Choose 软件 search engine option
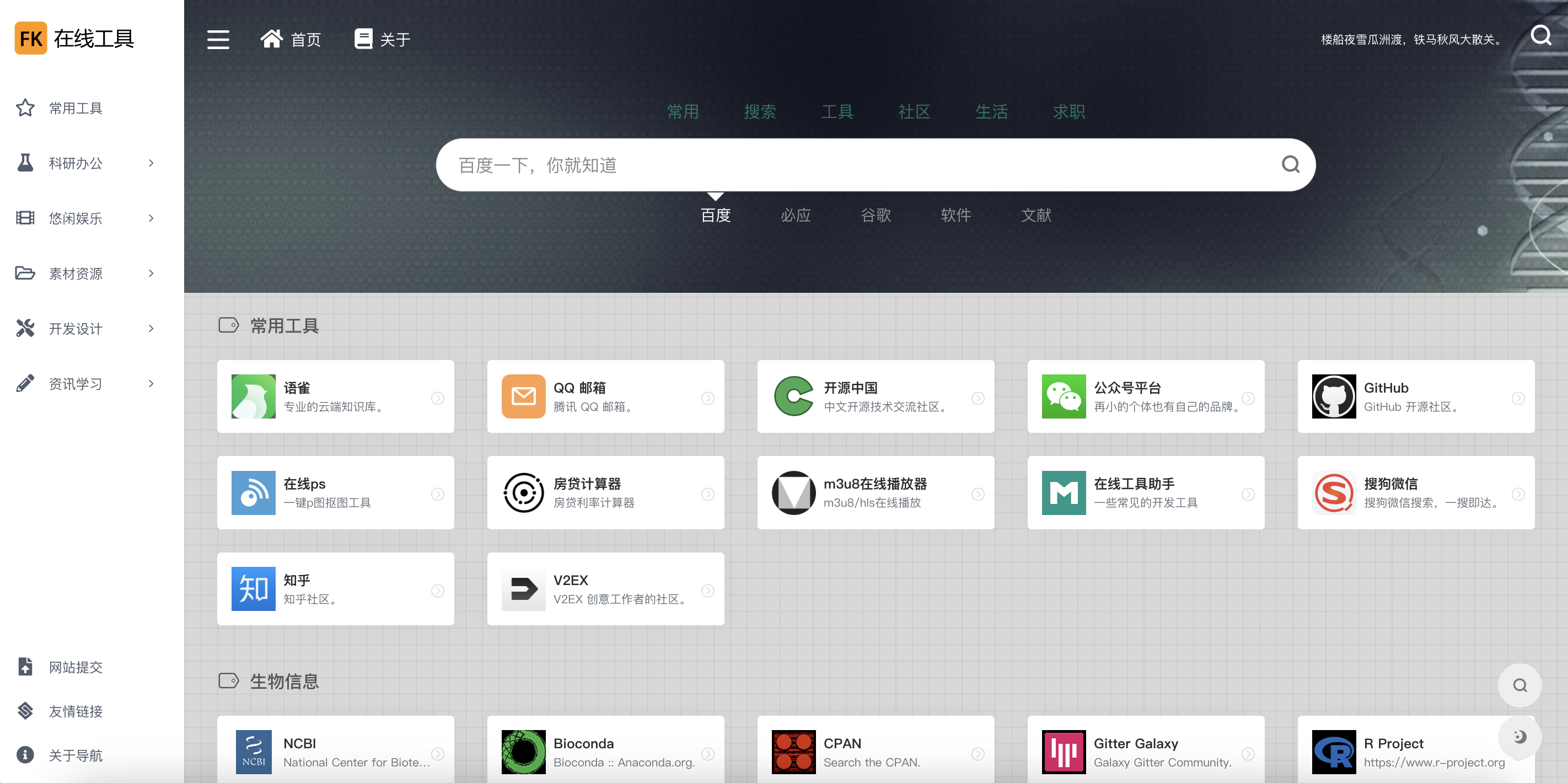1568x783 pixels. pyautogui.click(x=955, y=215)
